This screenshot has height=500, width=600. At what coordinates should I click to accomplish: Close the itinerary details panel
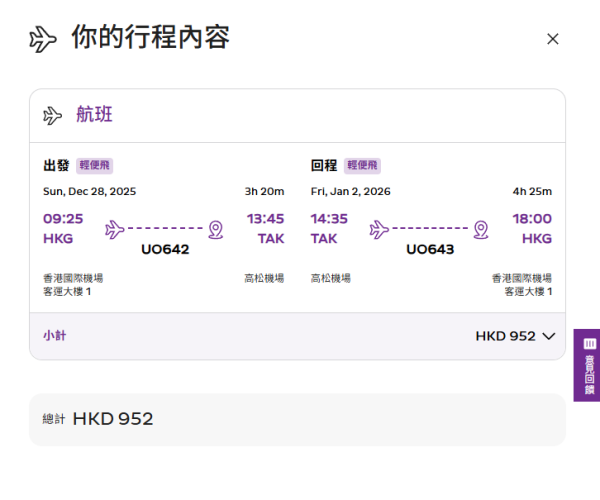point(553,39)
